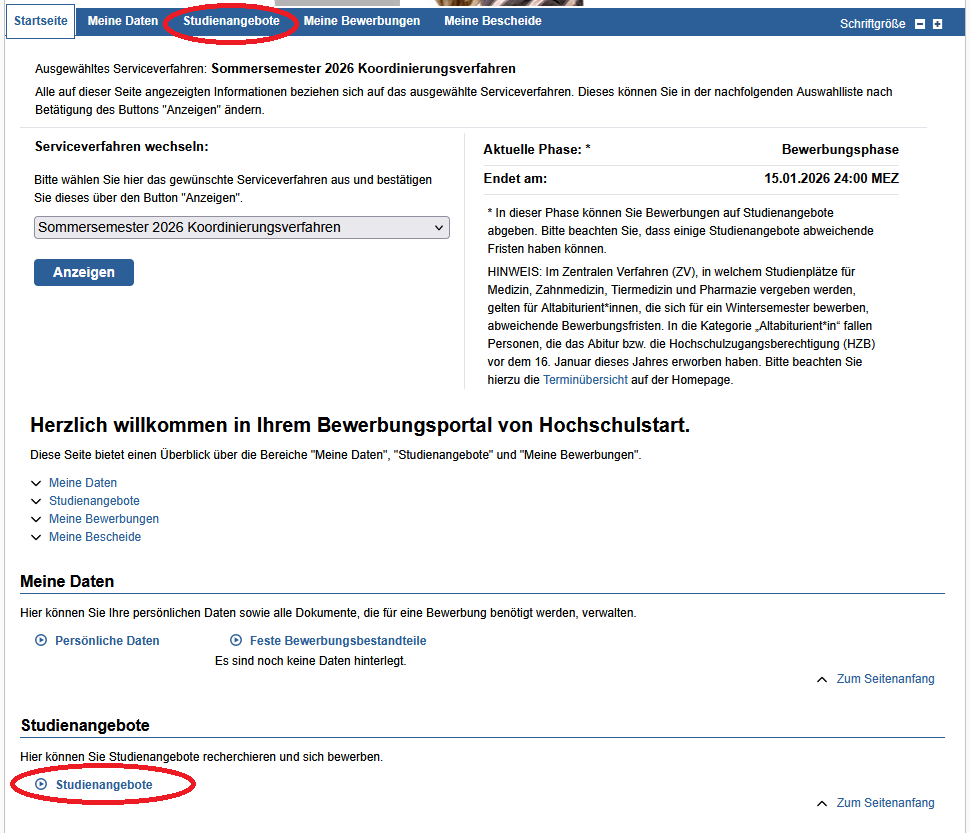970x833 pixels.
Task: Open the Terminübersicht link
Action: pyautogui.click(x=585, y=380)
